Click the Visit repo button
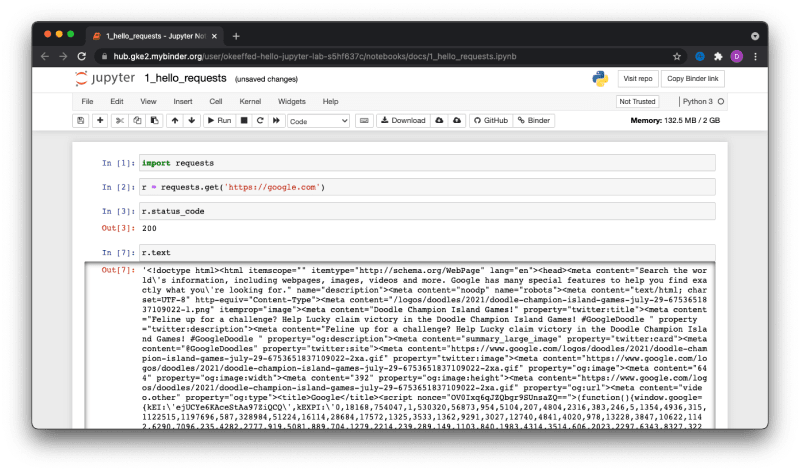Image resolution: width=800 pixels, height=472 pixels. 638,79
